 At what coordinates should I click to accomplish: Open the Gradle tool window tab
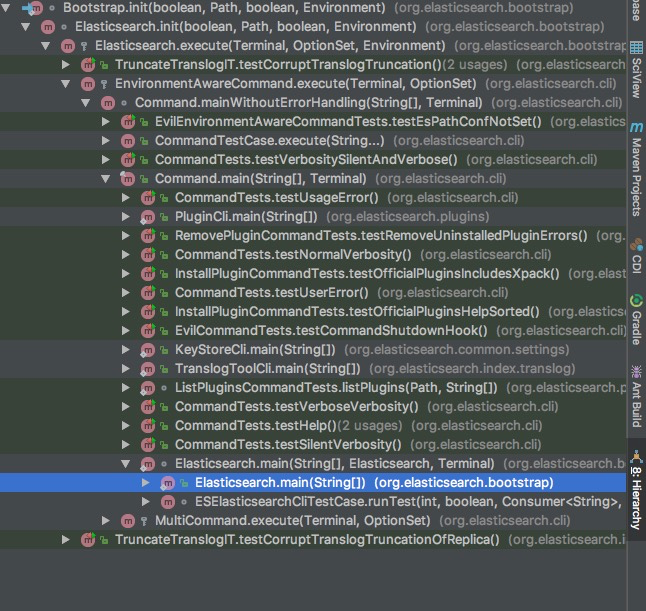point(636,320)
